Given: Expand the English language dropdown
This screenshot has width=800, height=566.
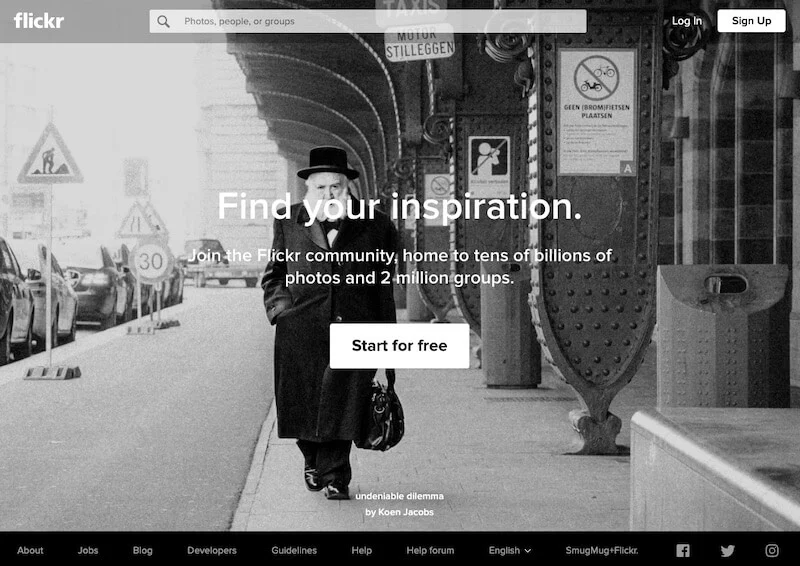Looking at the screenshot, I should 510,550.
